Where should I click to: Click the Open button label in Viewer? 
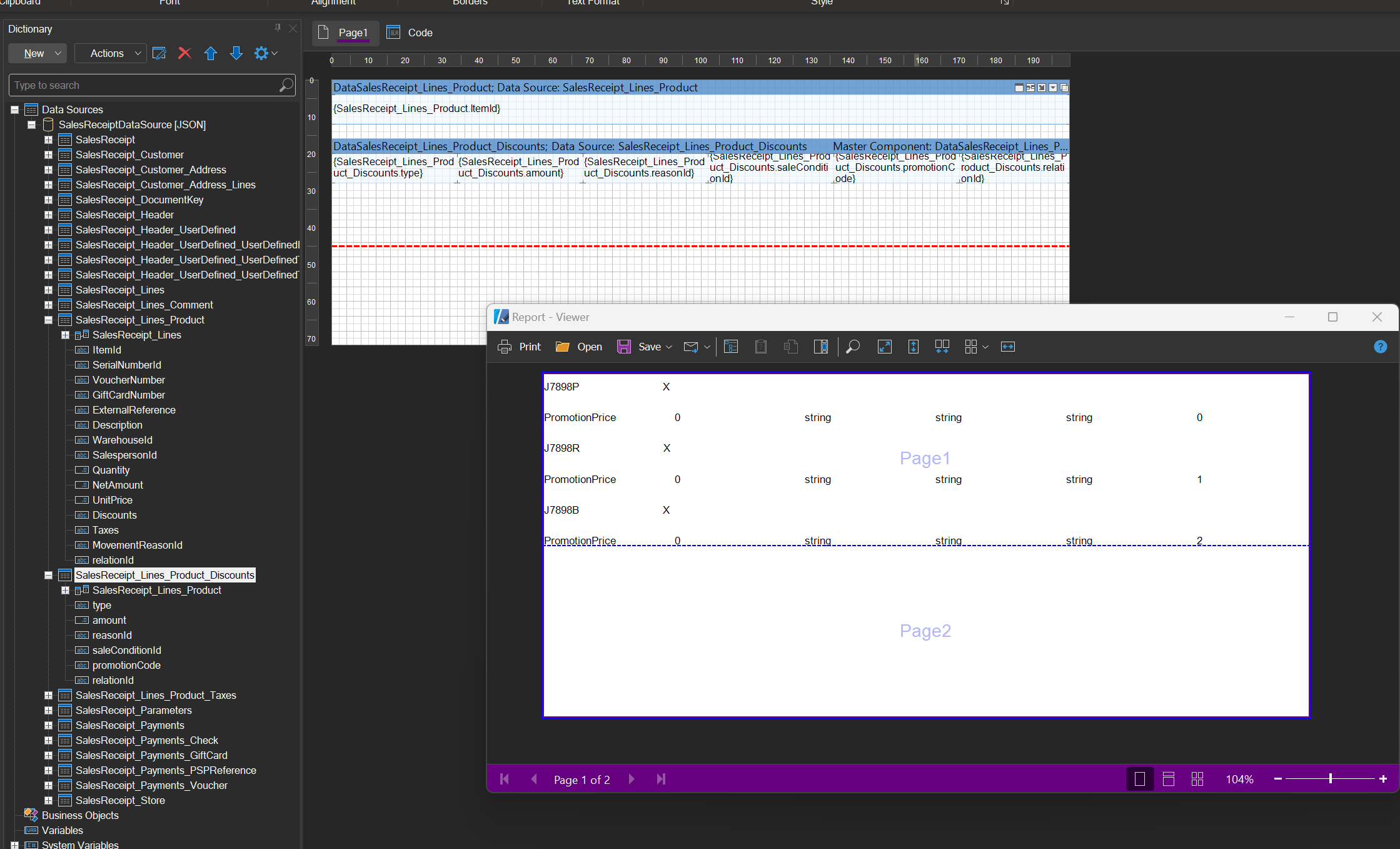click(590, 347)
